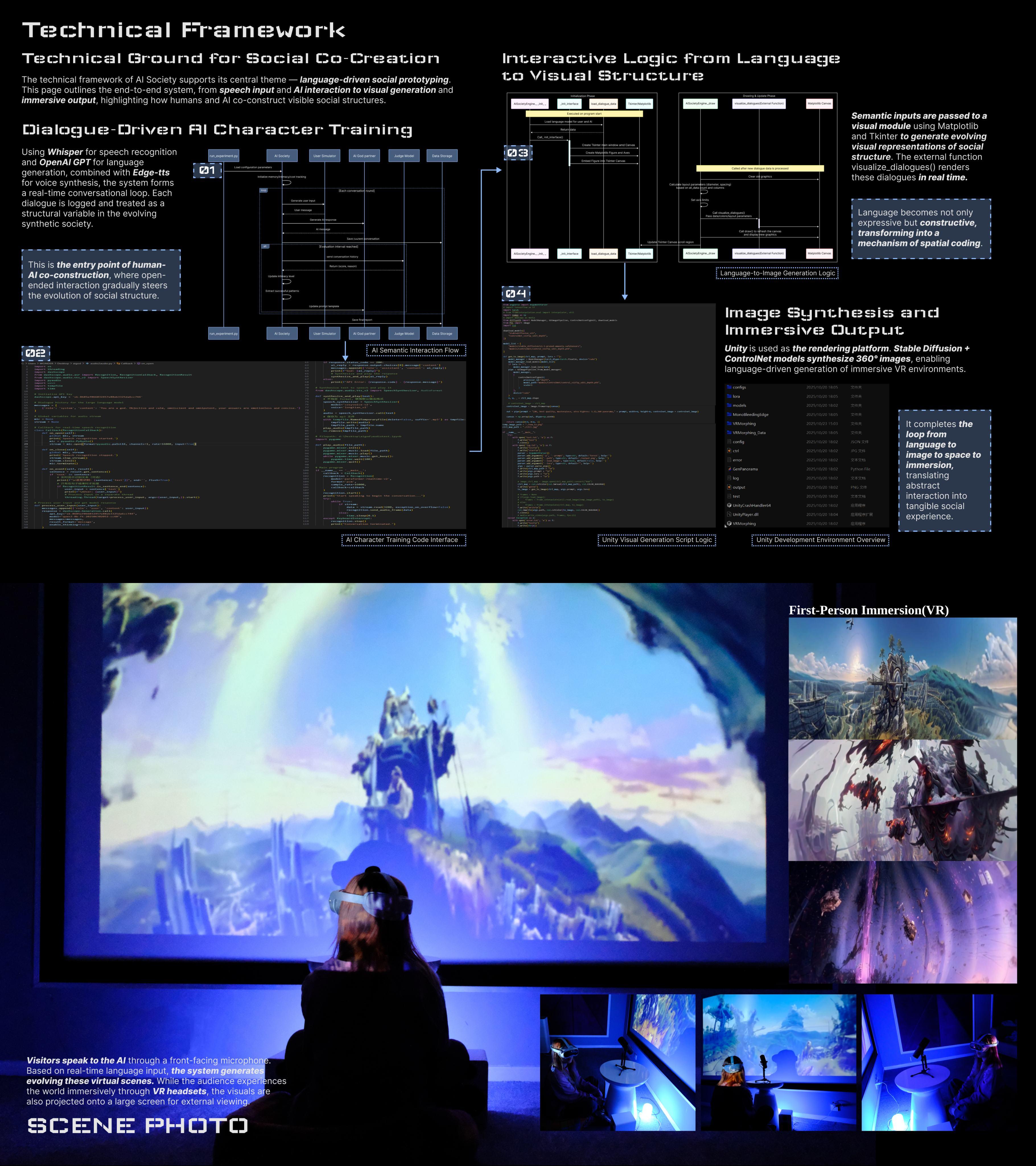Click the 'AI Semantic Interaction Flow' caption label
Image resolution: width=1036 pixels, height=1166 pixels.
pyautogui.click(x=416, y=350)
